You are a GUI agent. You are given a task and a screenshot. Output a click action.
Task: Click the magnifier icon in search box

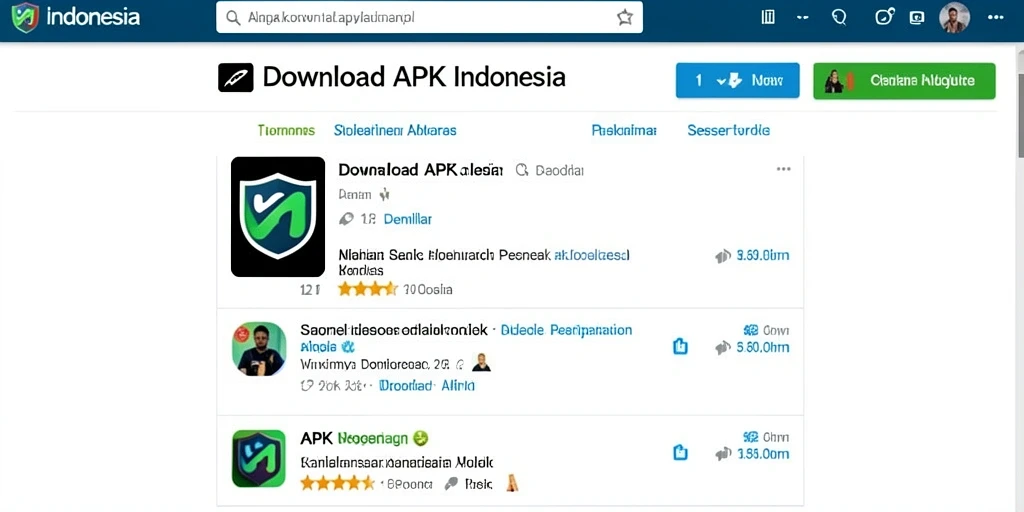tap(233, 18)
